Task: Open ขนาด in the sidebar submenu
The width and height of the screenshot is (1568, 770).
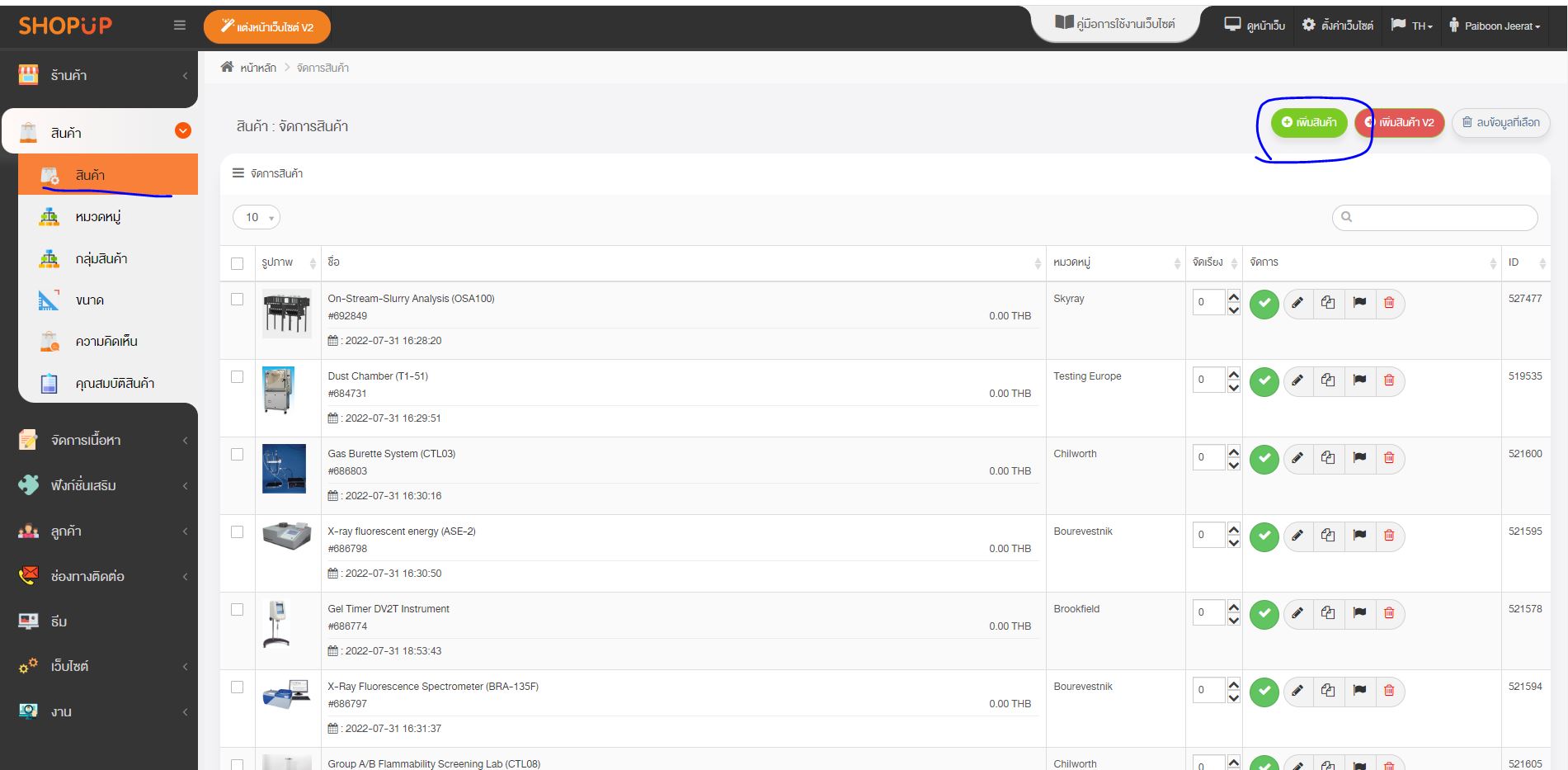Action: [x=108, y=300]
